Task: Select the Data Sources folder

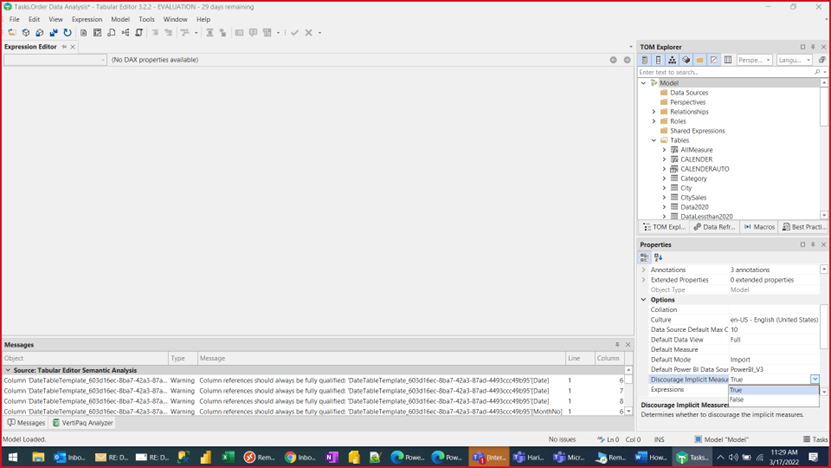Action: (x=689, y=93)
